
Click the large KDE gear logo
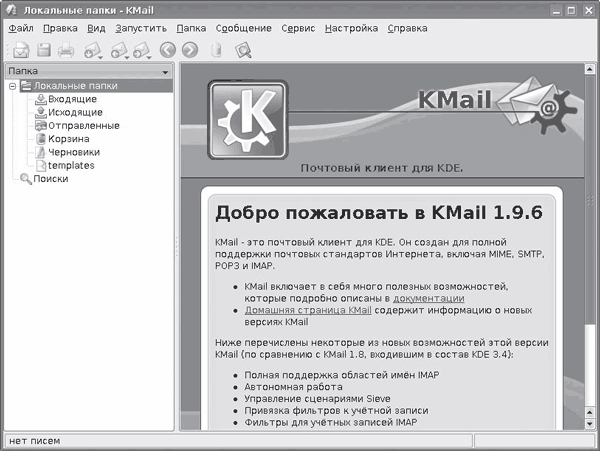click(x=247, y=119)
